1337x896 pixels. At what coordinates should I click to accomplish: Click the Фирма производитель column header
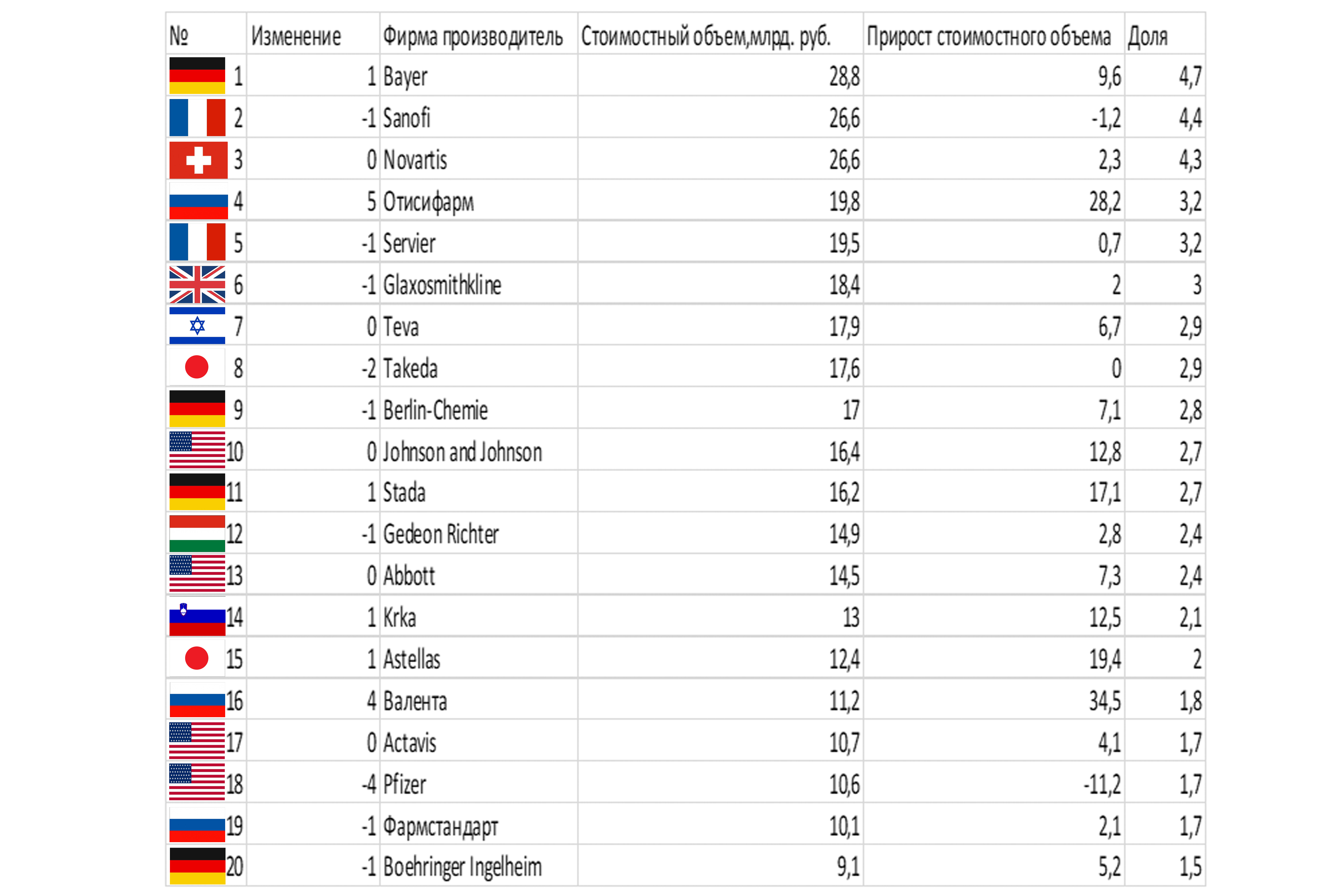click(x=473, y=36)
